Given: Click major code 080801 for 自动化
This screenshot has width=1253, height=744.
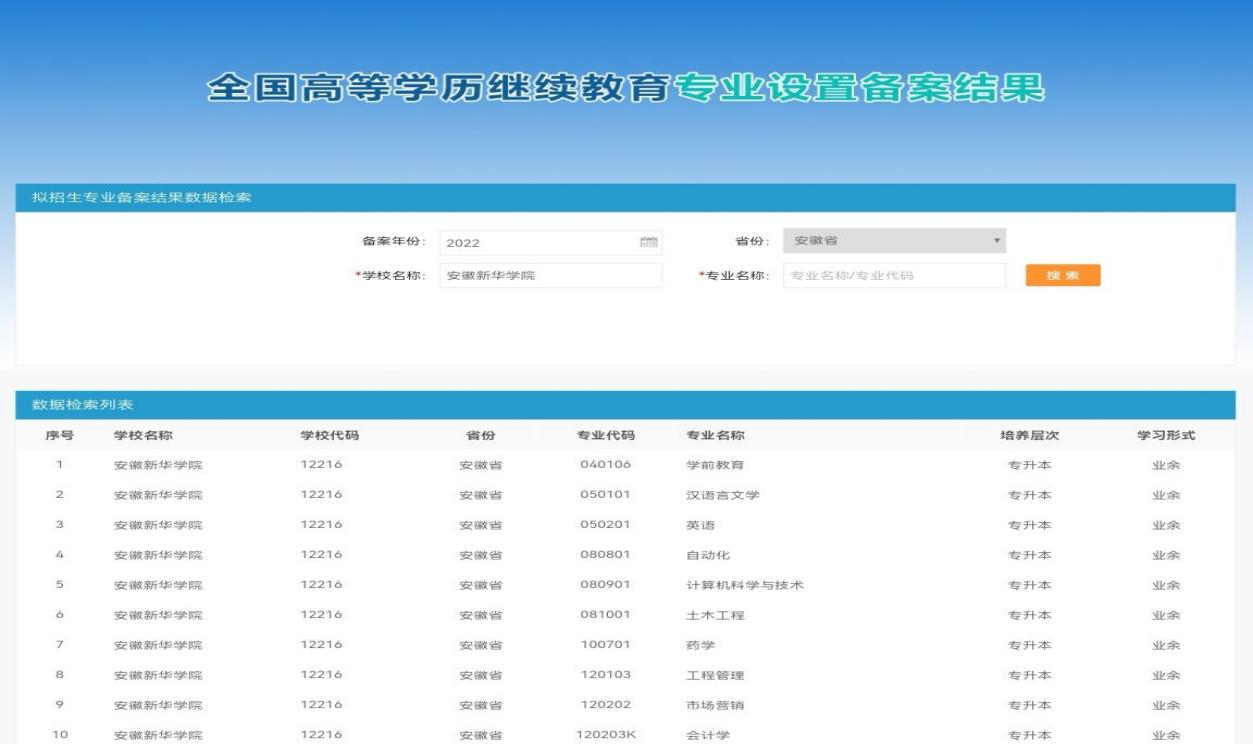Looking at the screenshot, I should point(605,555).
